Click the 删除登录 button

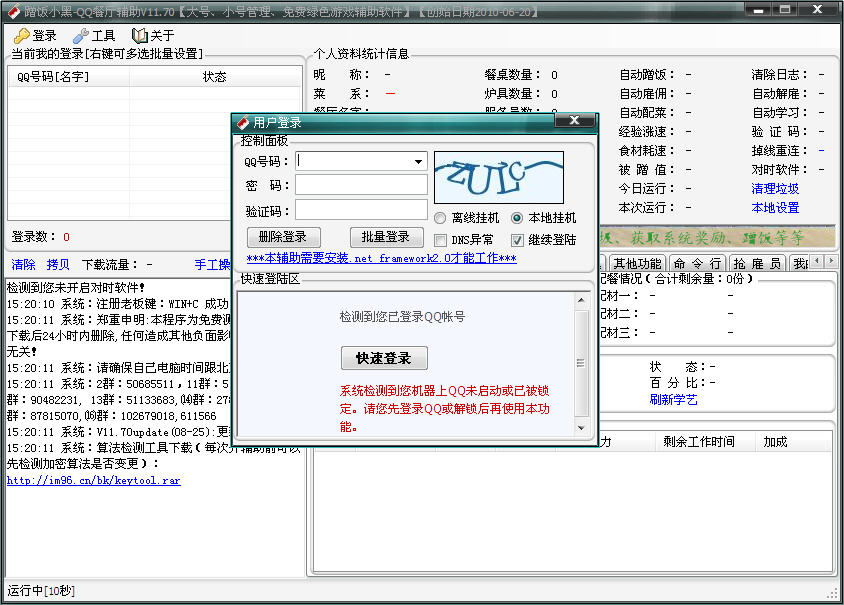point(284,237)
